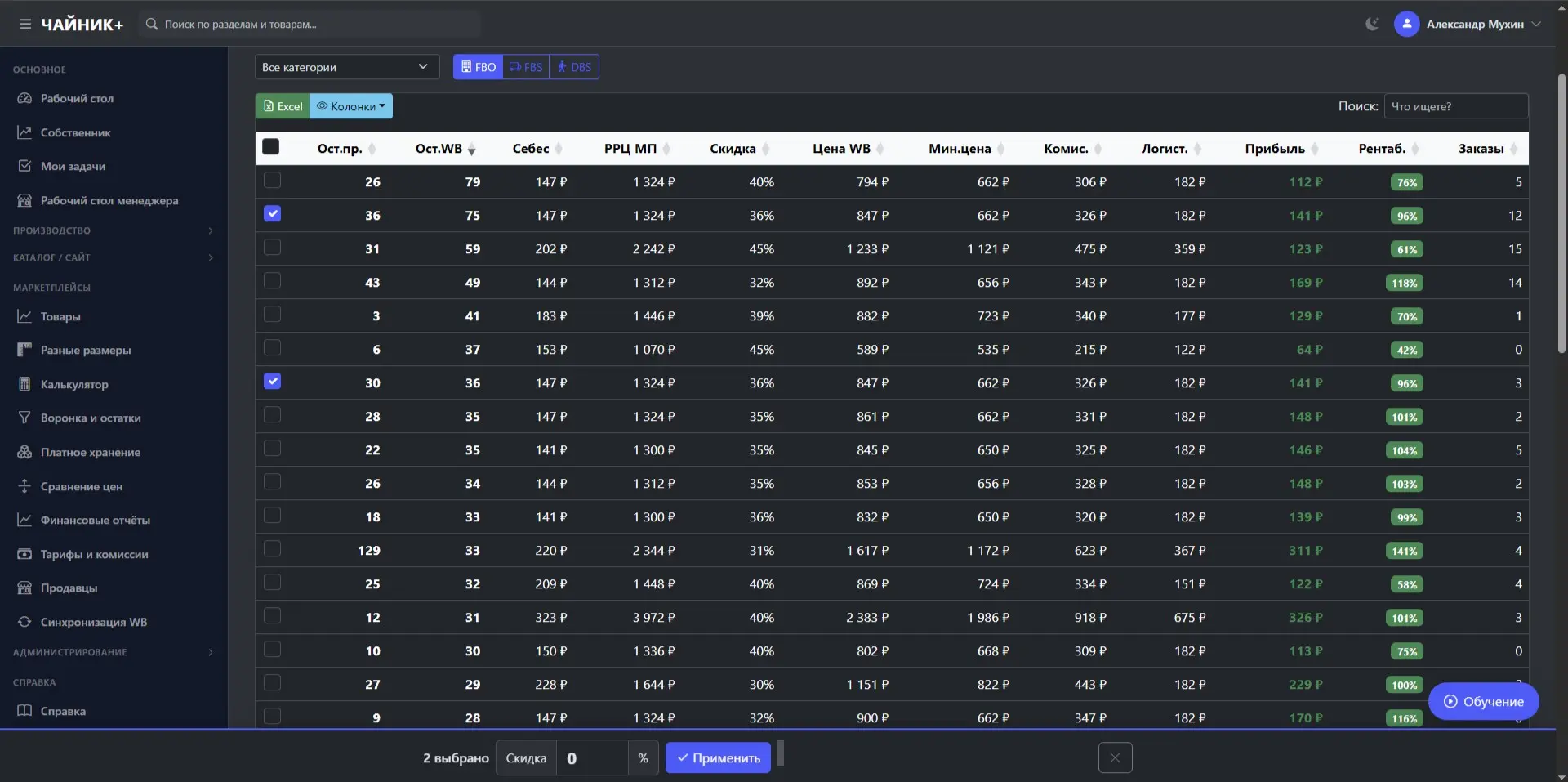Expand Каталог / Сайт section
Viewport: 1568px width, 782px height.
(x=114, y=257)
